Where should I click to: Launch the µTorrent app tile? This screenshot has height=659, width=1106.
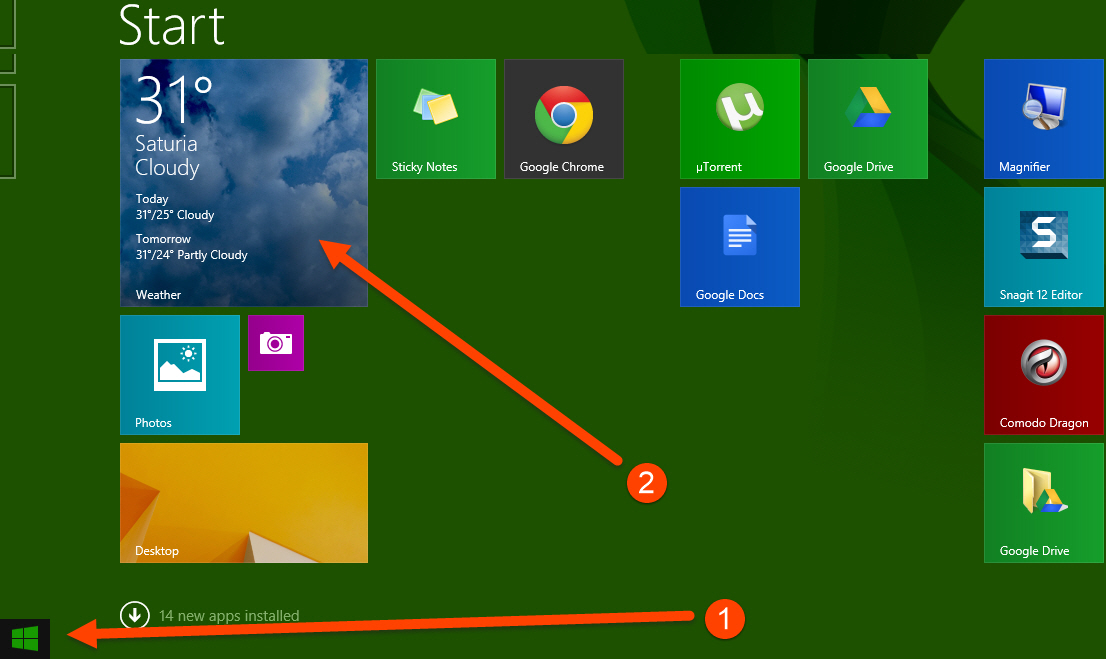[739, 118]
